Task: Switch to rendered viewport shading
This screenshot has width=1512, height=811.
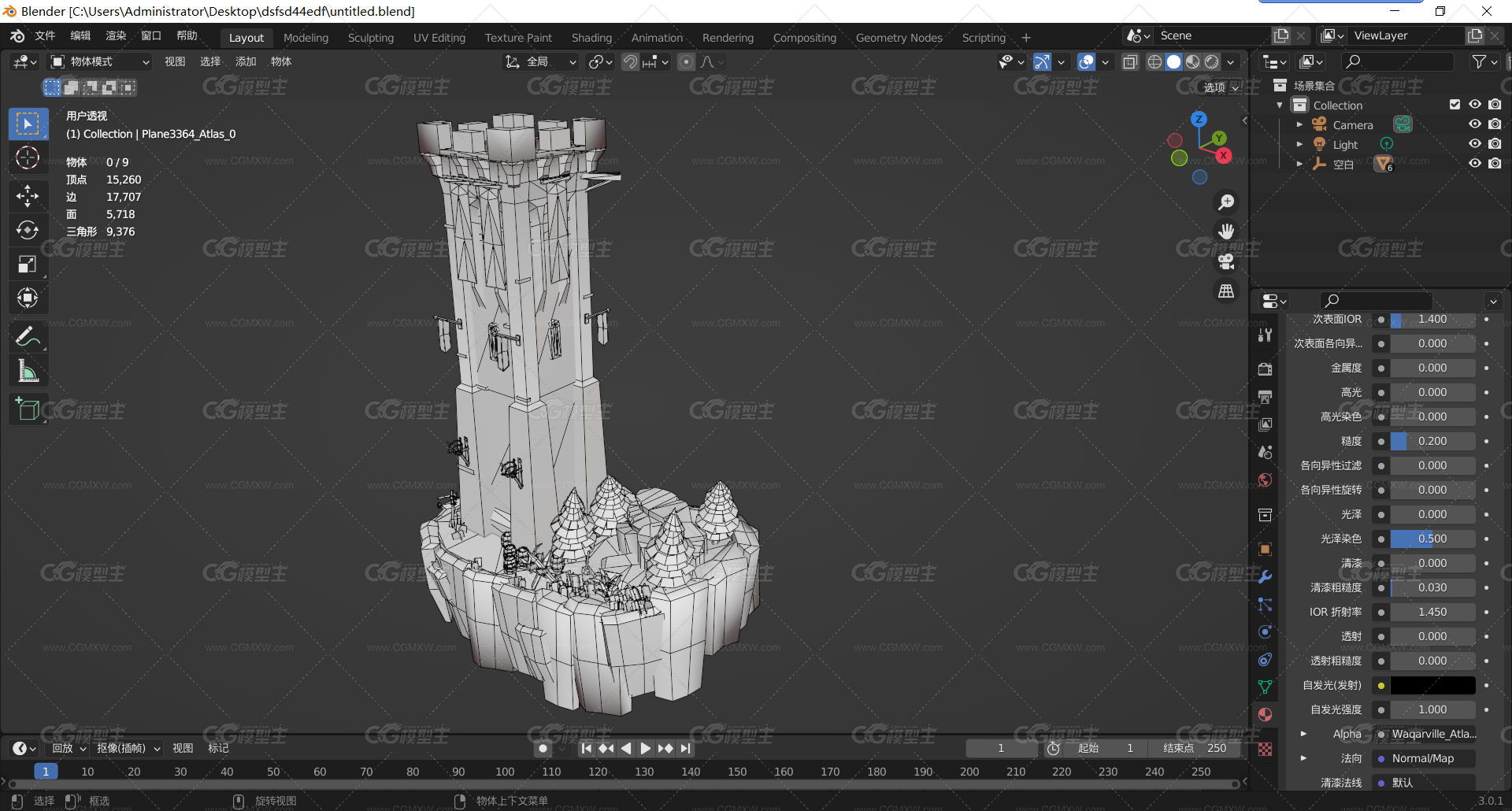Action: click(x=1212, y=61)
